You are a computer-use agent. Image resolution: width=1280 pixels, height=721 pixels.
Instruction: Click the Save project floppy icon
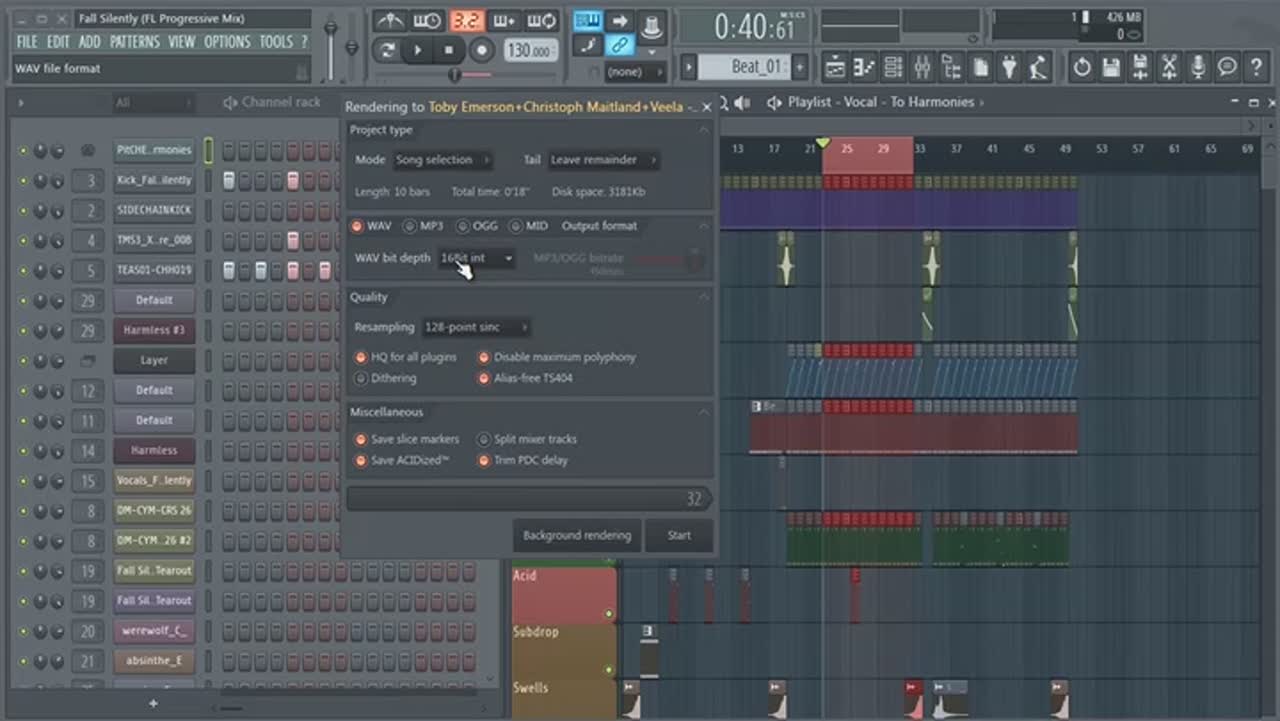(x=1111, y=67)
